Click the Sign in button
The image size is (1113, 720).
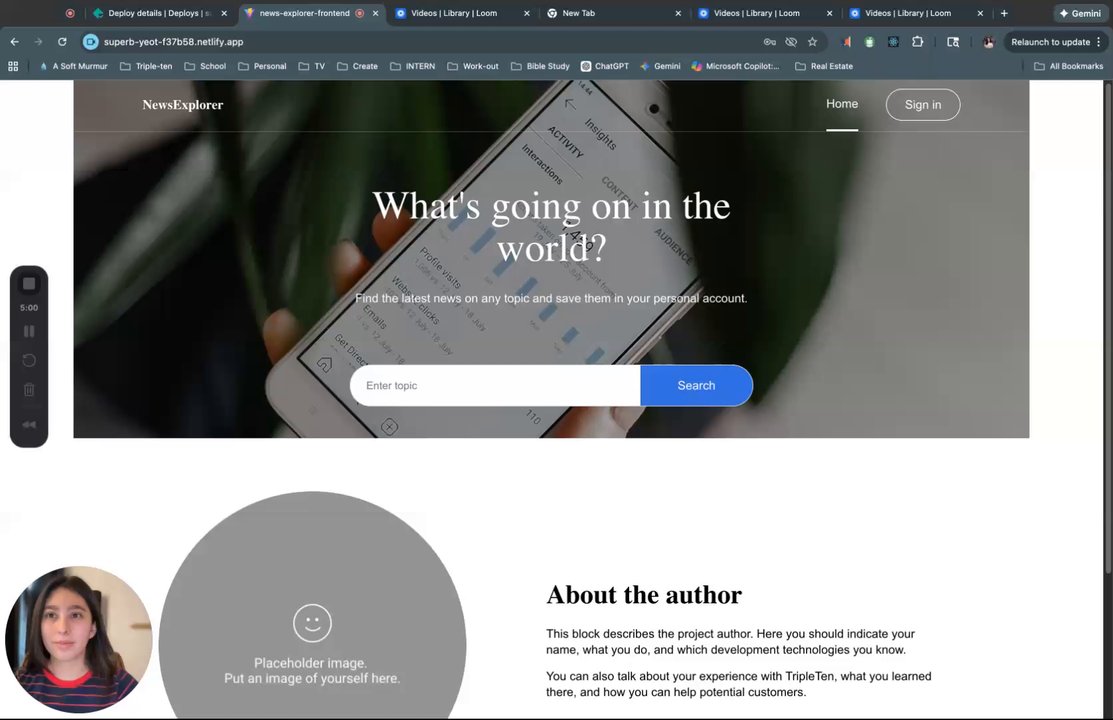point(923,105)
